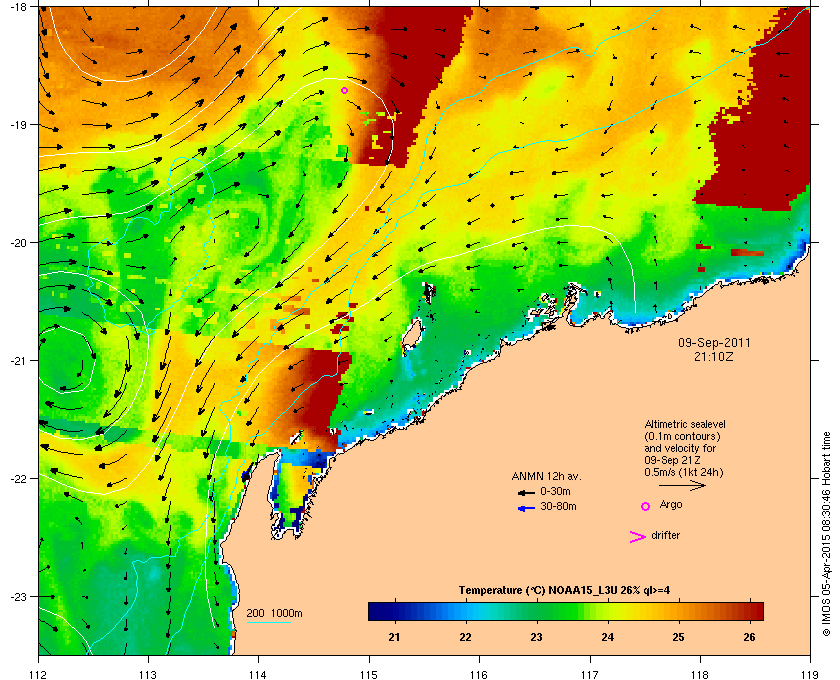
Task: Click the longitude label 119
Action: click(x=810, y=675)
